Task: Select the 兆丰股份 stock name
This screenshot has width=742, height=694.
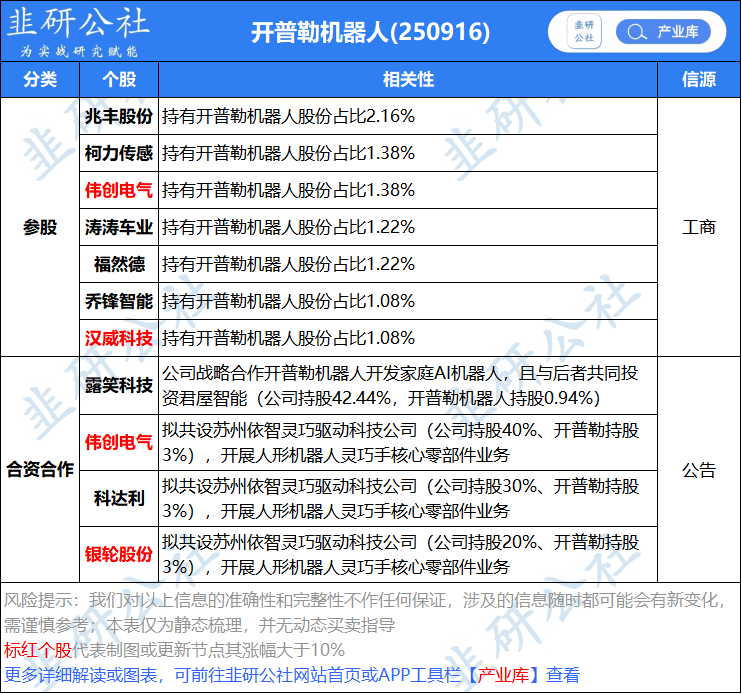Action: [x=119, y=116]
